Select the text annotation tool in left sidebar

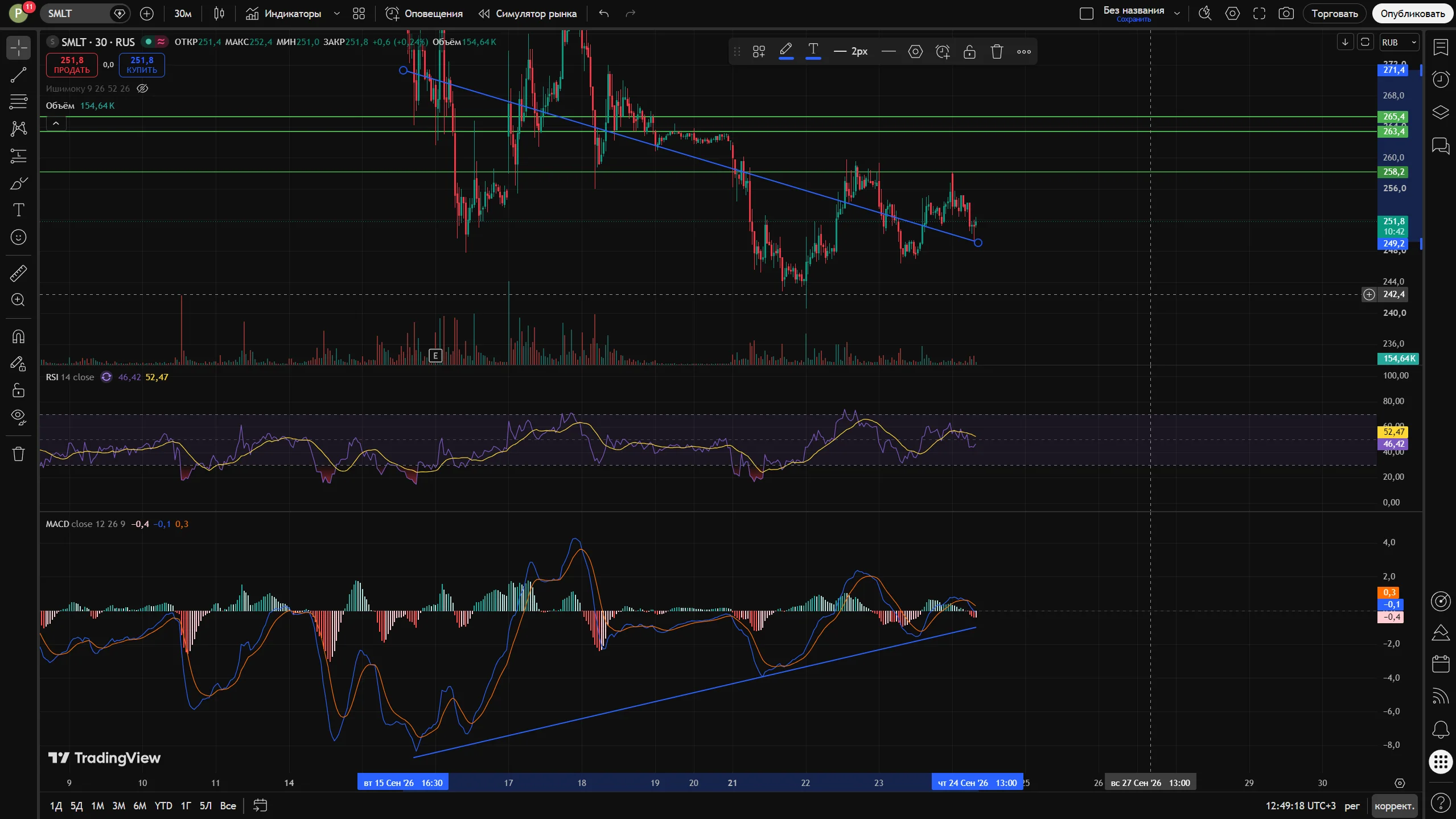[19, 210]
